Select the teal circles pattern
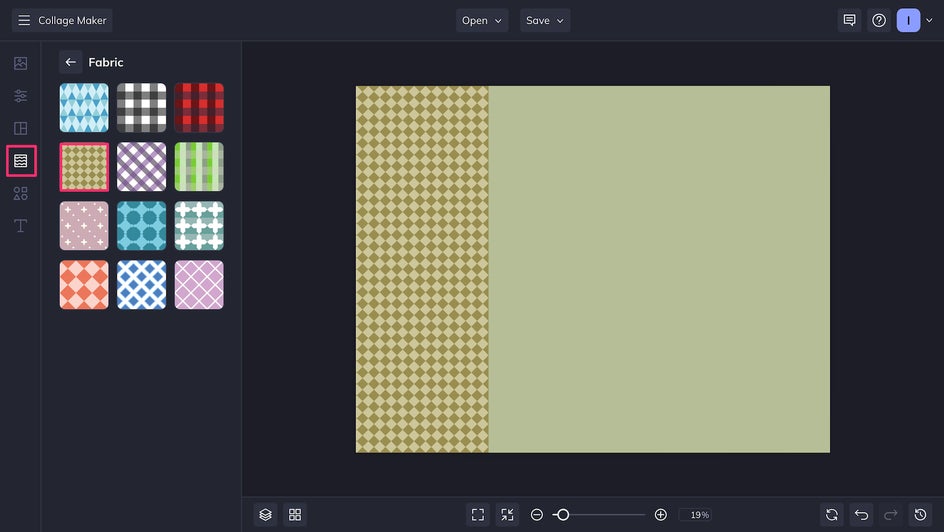Viewport: 944px width, 532px height. pyautogui.click(x=141, y=226)
